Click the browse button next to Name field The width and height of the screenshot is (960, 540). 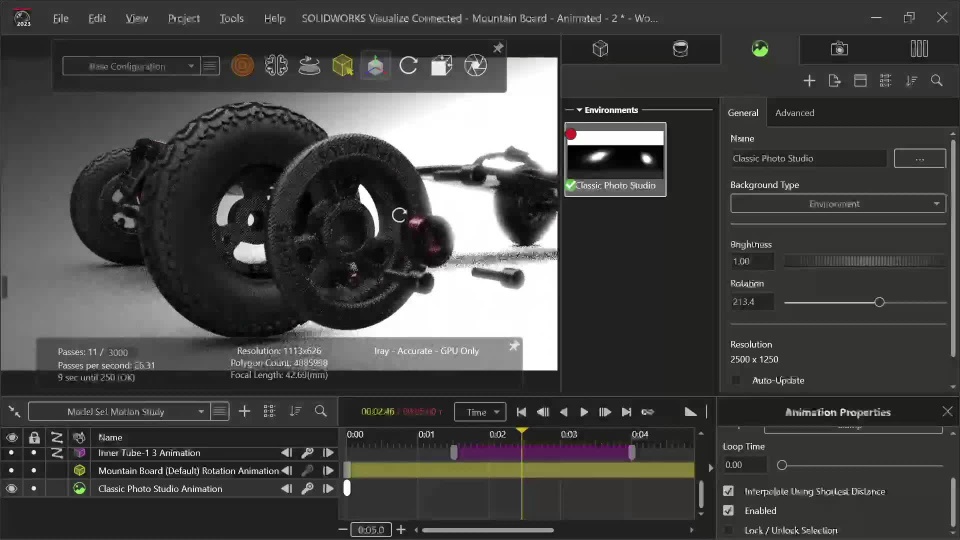pos(919,158)
